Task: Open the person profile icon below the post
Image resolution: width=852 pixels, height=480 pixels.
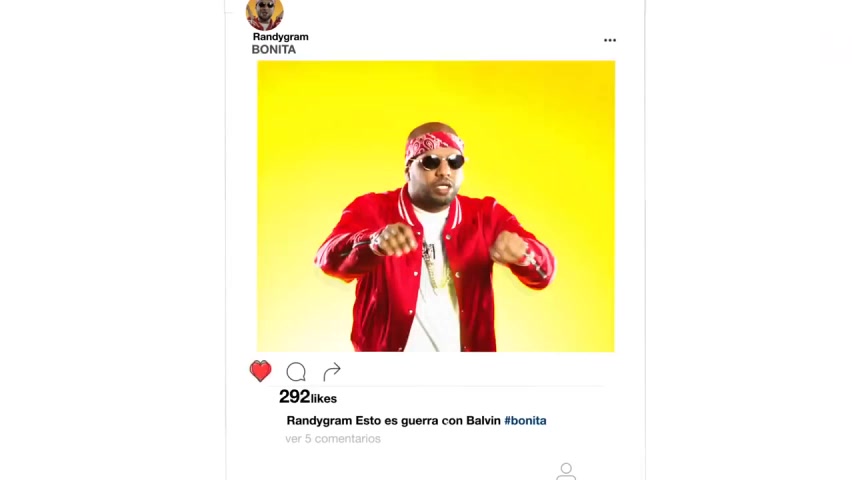Action: click(x=566, y=471)
